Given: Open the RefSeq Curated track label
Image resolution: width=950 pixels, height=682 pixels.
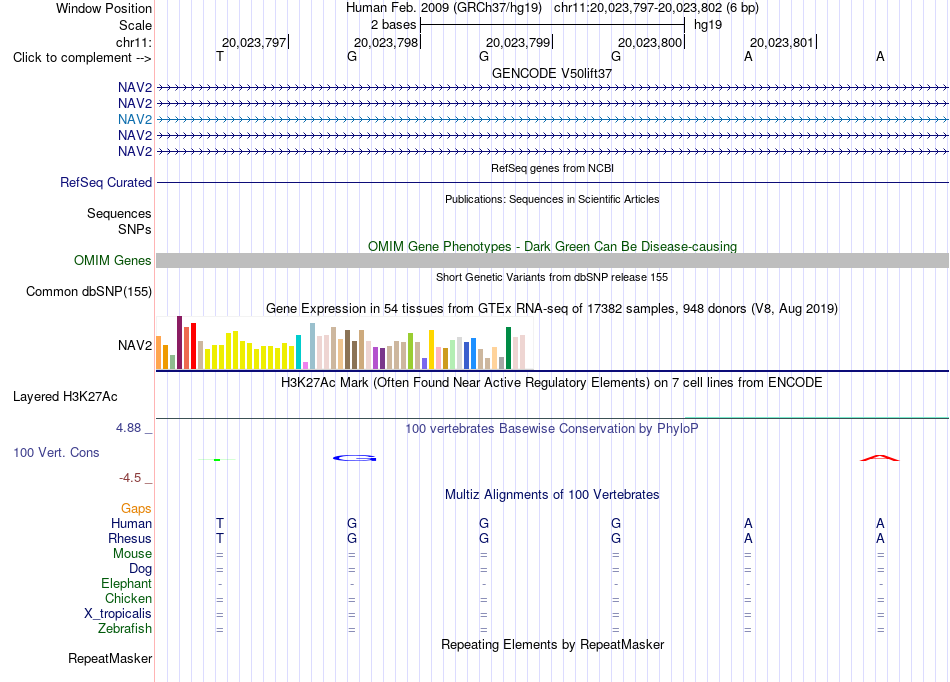Looking at the screenshot, I should pos(106,182).
